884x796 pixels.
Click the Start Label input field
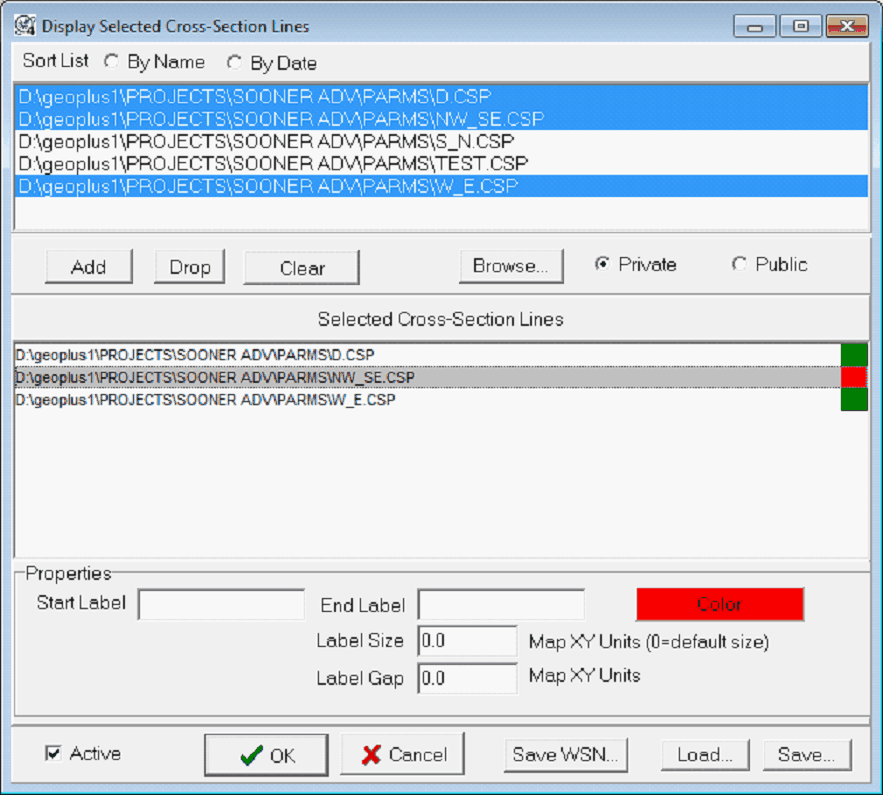tap(221, 604)
